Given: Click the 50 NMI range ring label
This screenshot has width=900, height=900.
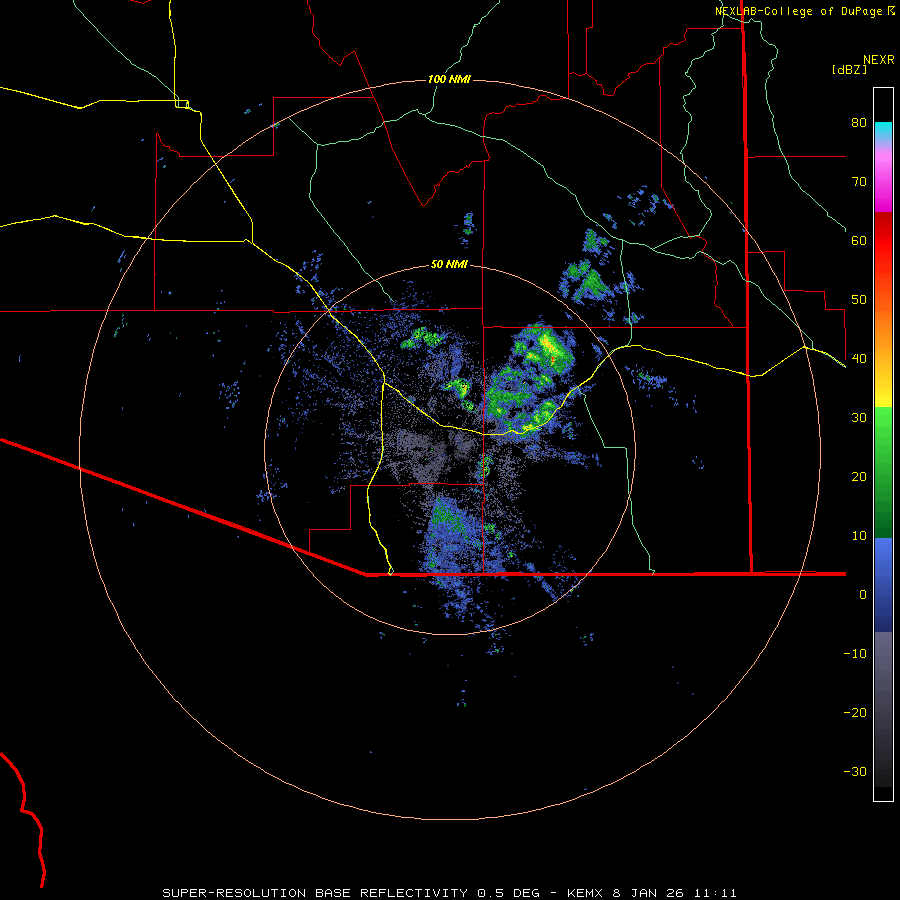Looking at the screenshot, I should pyautogui.click(x=449, y=265).
